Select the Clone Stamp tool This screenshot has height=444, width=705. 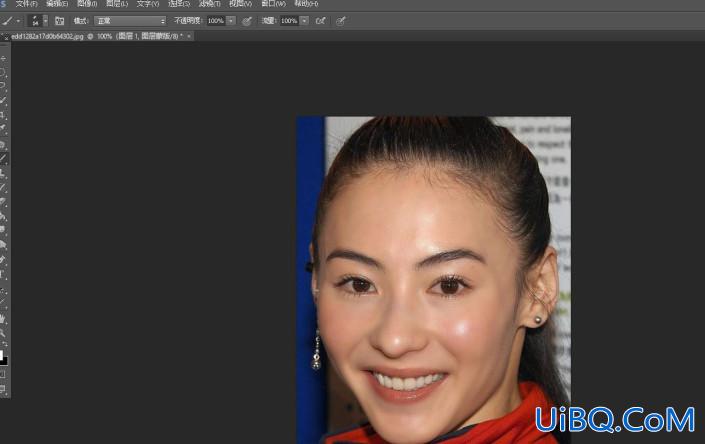(x=3, y=173)
